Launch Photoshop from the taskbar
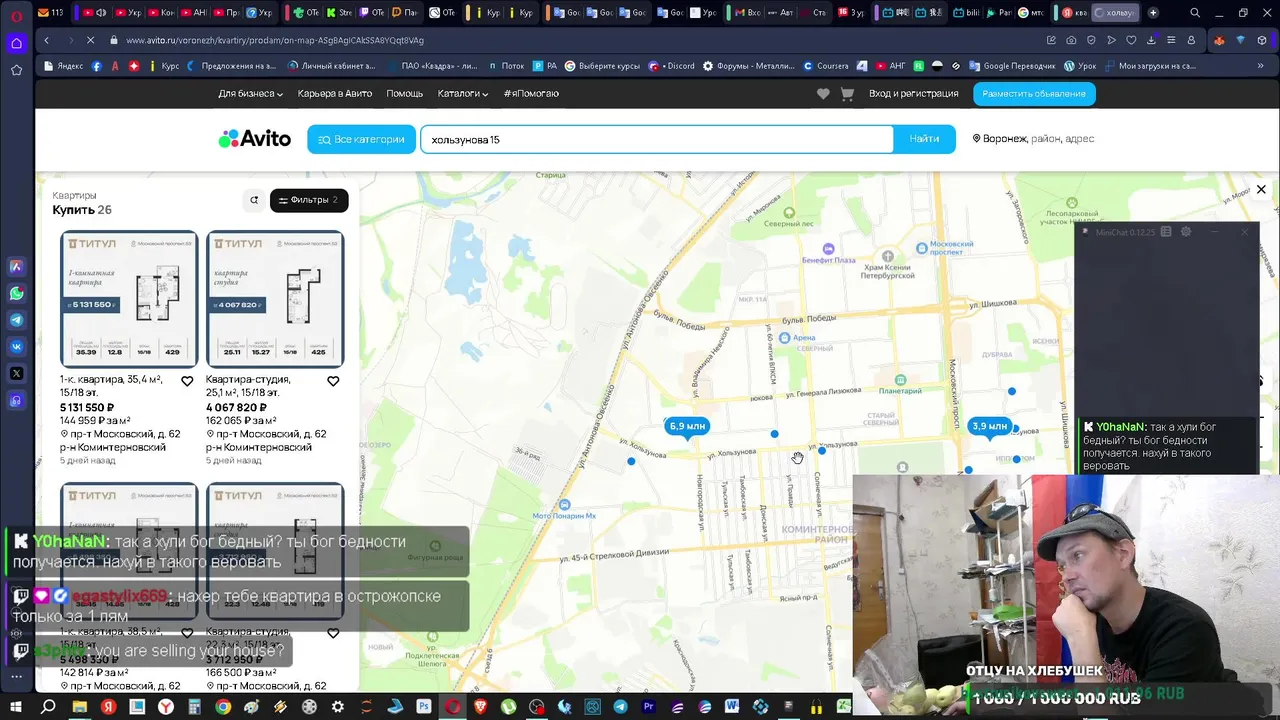The image size is (1280, 720). click(424, 707)
